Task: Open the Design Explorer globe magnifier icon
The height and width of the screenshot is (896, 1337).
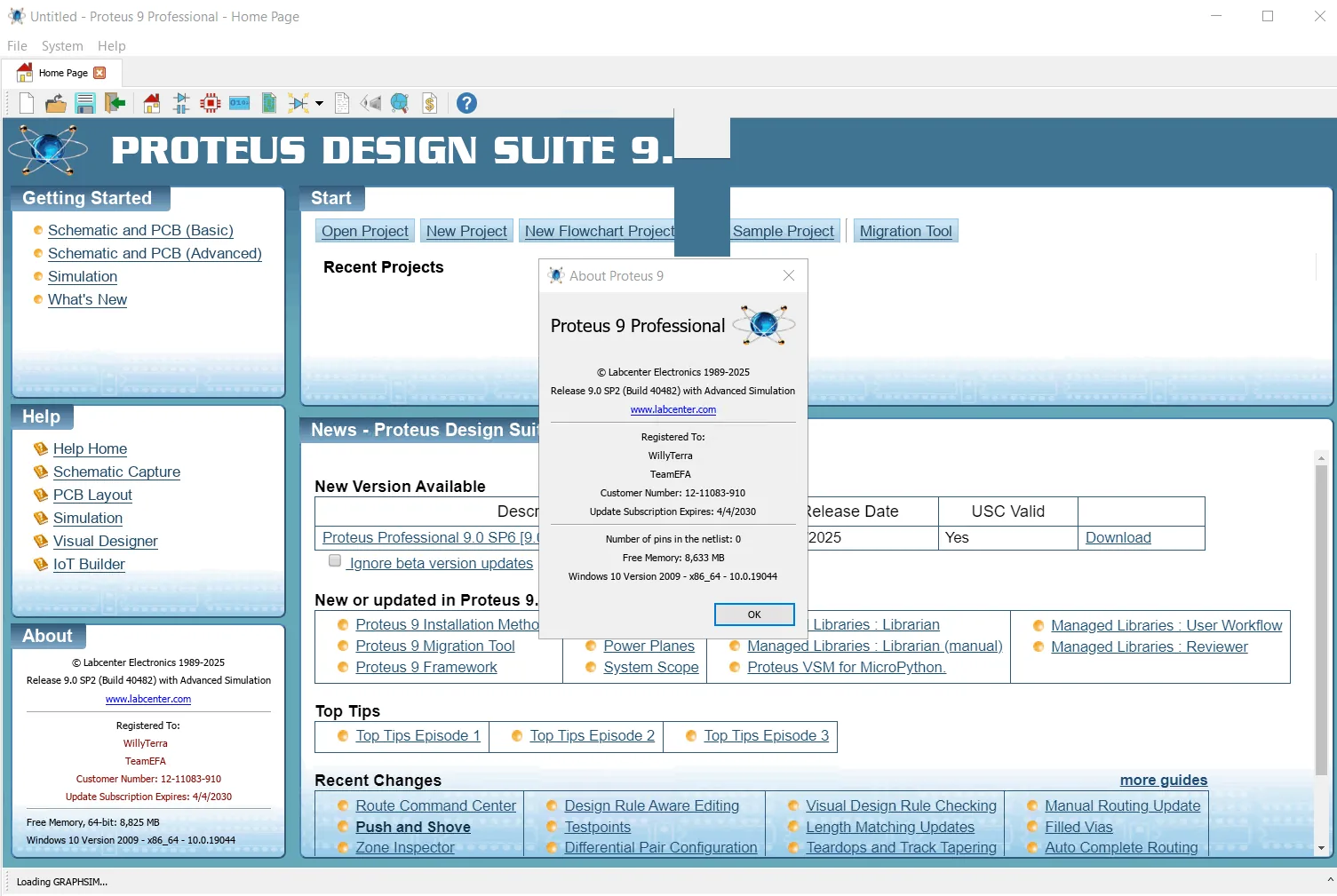Action: tap(400, 103)
